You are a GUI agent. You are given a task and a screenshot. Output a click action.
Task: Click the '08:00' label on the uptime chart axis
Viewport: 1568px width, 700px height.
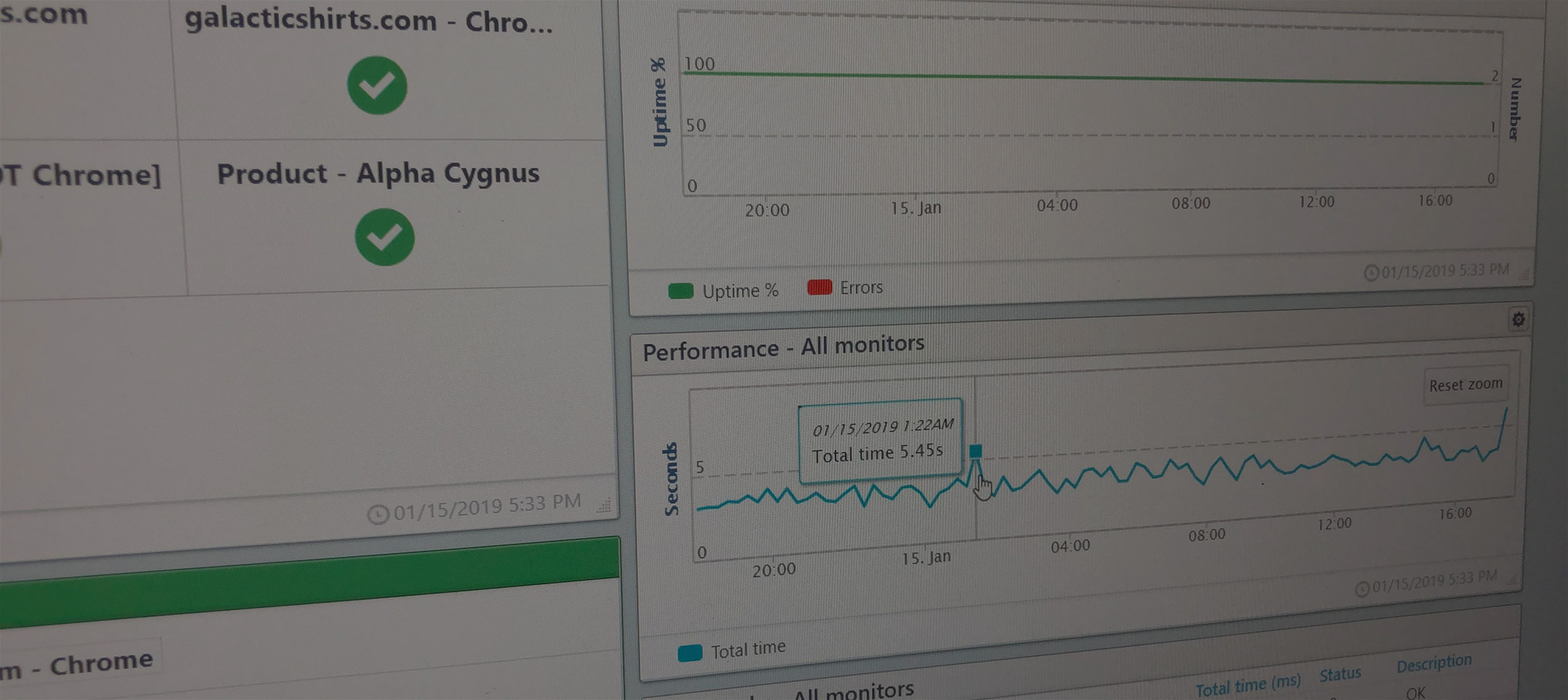1191,203
